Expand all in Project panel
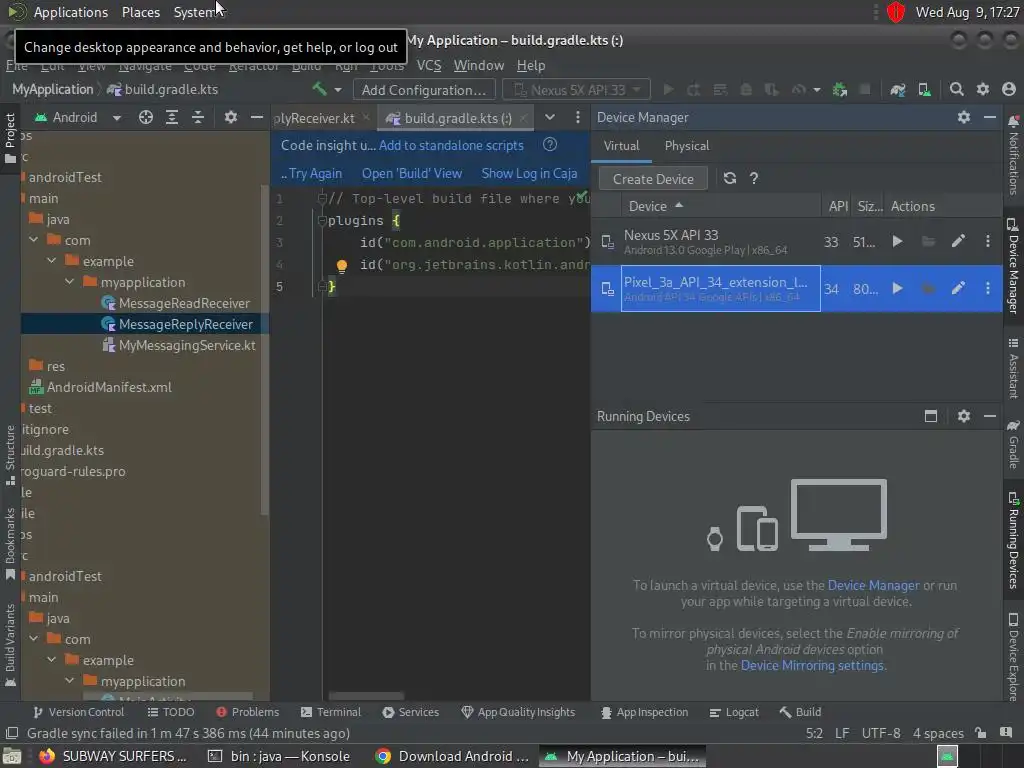1024x768 pixels. click(x=172, y=118)
